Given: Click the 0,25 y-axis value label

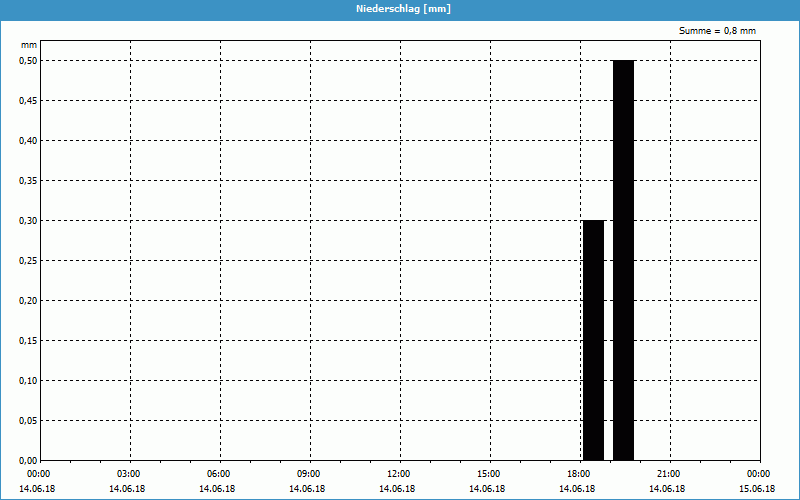Looking at the screenshot, I should pyautogui.click(x=28, y=260).
